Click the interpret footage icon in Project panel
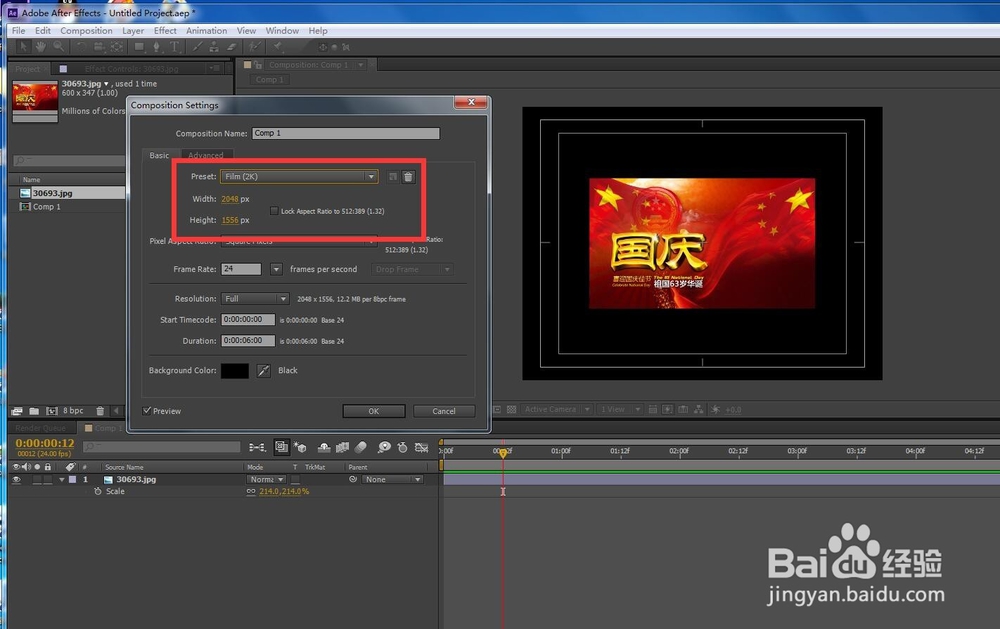Screen dimensions: 1000x629 point(17,411)
